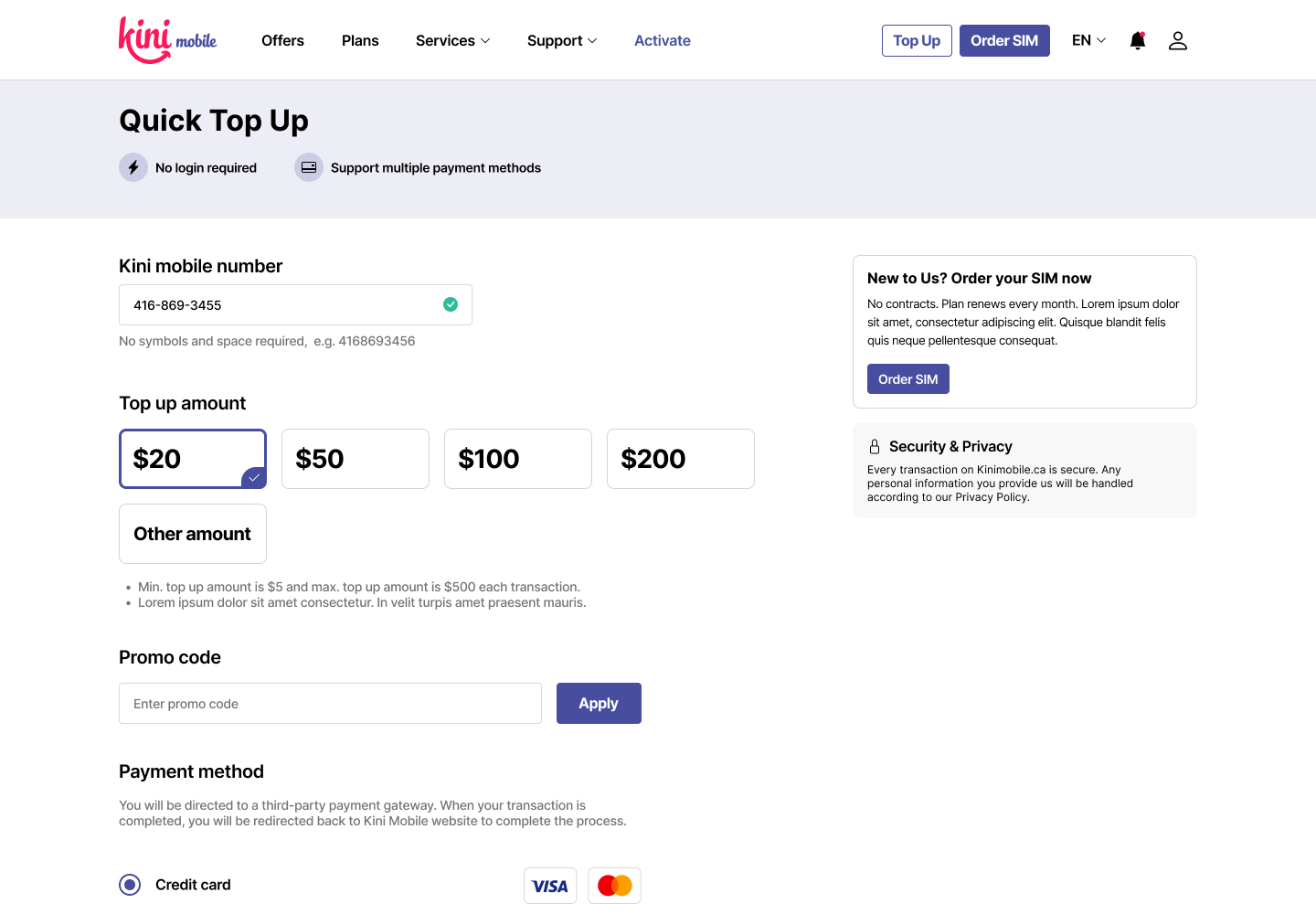Screen dimensions: 1316x914
Task: Click Order SIM in the New to Us card
Action: click(x=908, y=379)
